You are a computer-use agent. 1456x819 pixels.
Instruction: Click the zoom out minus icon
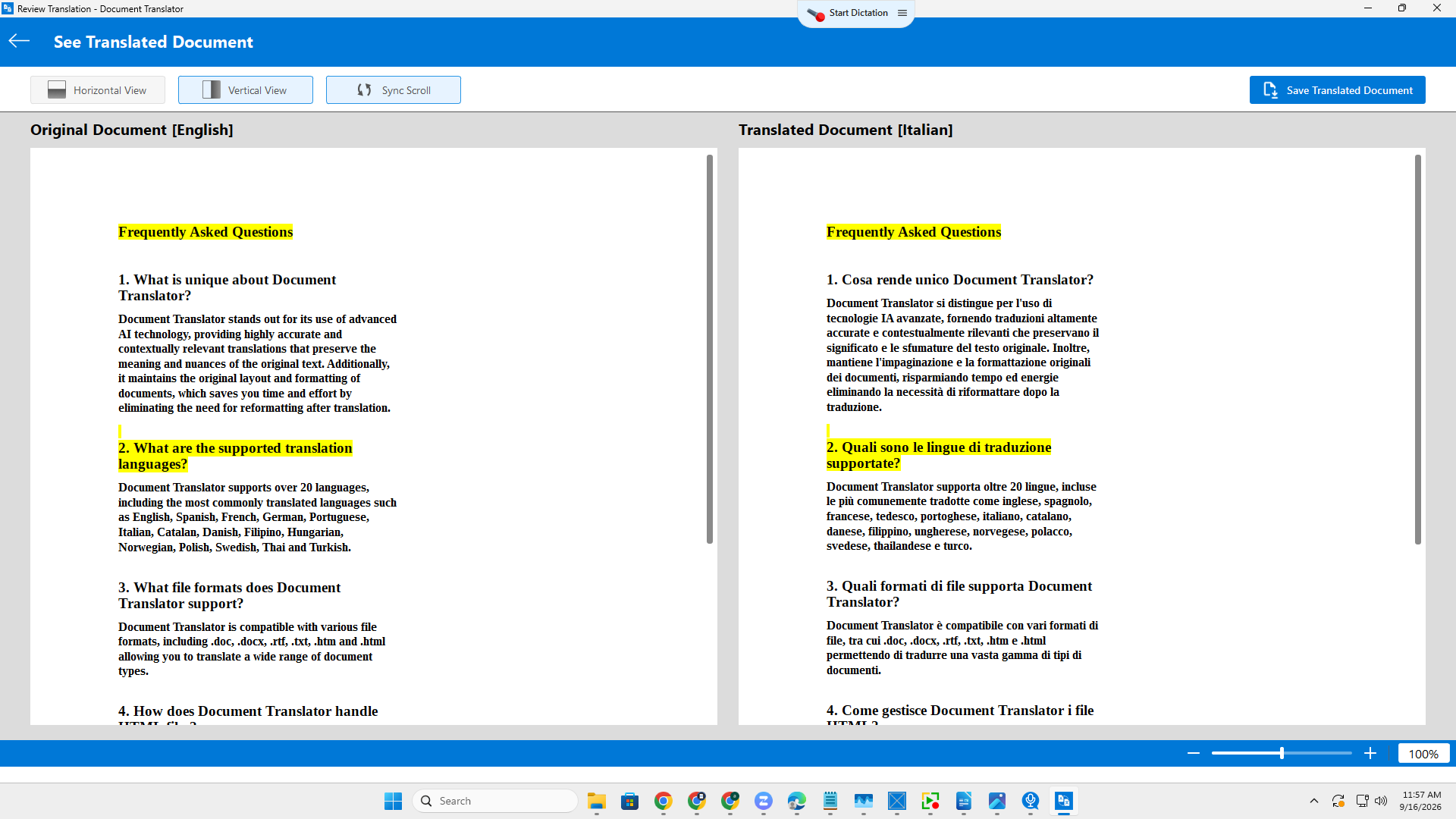pyautogui.click(x=1194, y=753)
